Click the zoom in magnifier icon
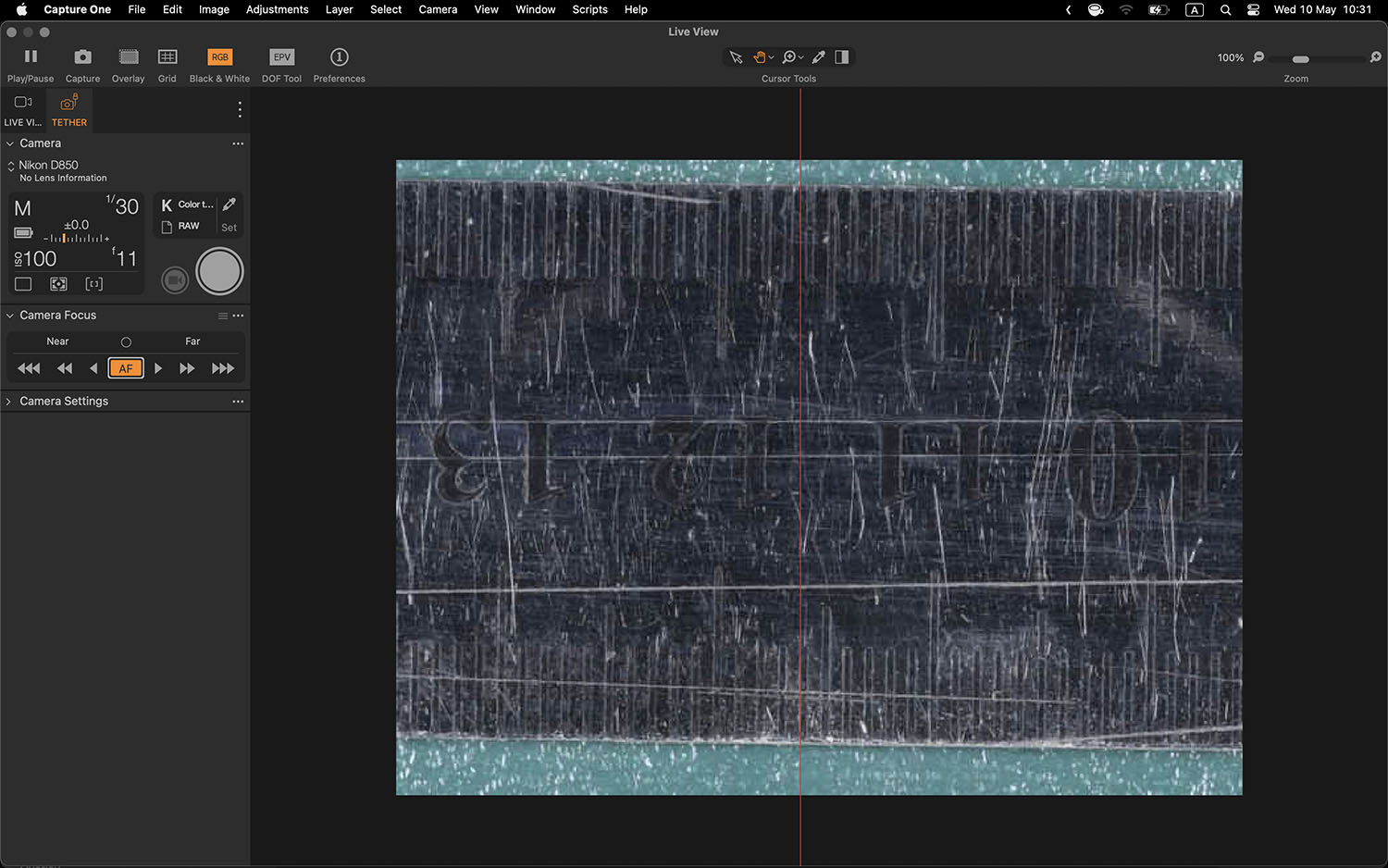This screenshot has width=1388, height=868. (1376, 57)
